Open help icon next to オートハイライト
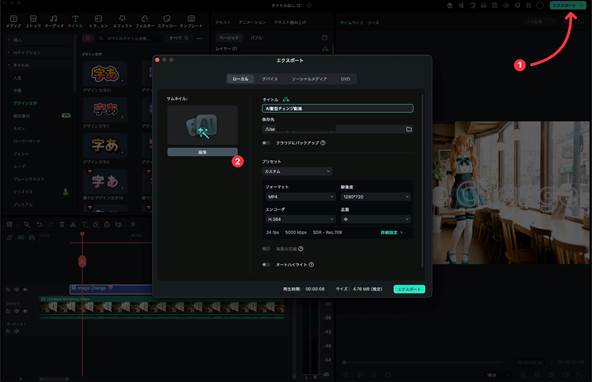 311,265
